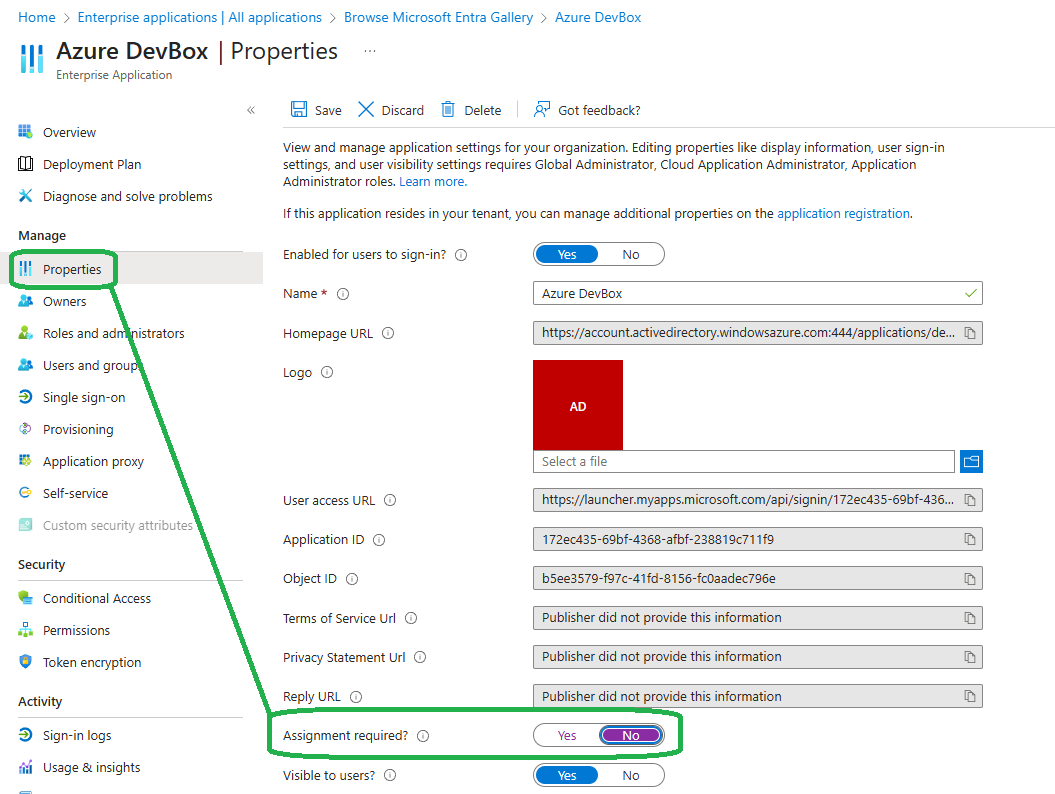The height and width of the screenshot is (794, 1055).
Task: Set Enabled for users to sign-in to Yes
Action: (x=567, y=254)
